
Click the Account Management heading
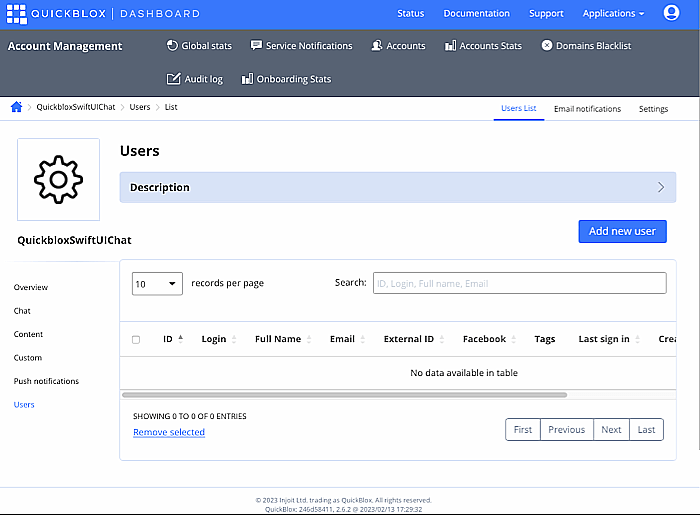click(x=65, y=46)
